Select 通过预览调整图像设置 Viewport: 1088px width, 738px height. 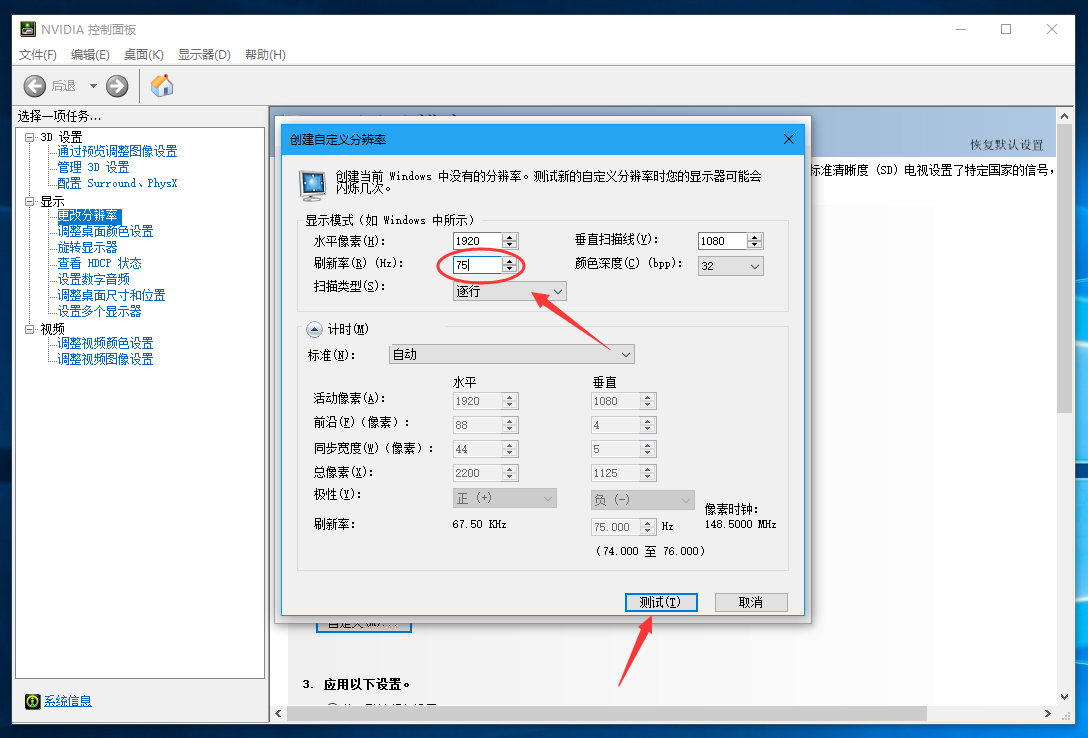click(x=117, y=151)
